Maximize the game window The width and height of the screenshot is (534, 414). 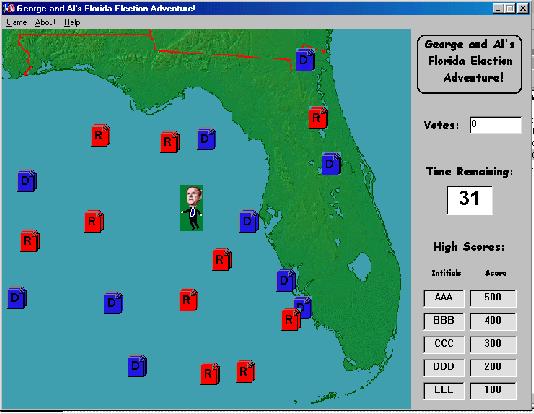[510, 8]
